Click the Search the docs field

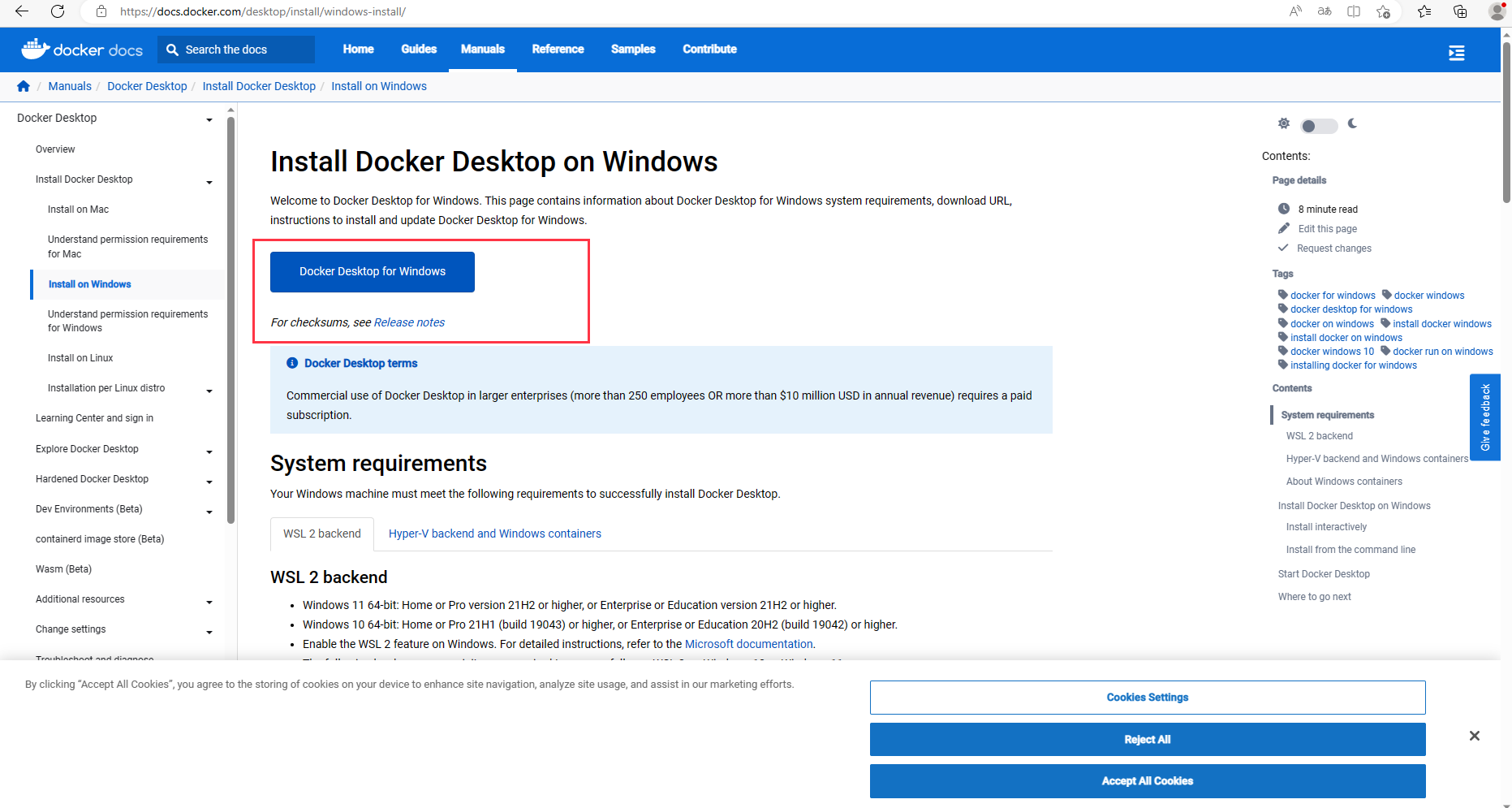tap(236, 50)
